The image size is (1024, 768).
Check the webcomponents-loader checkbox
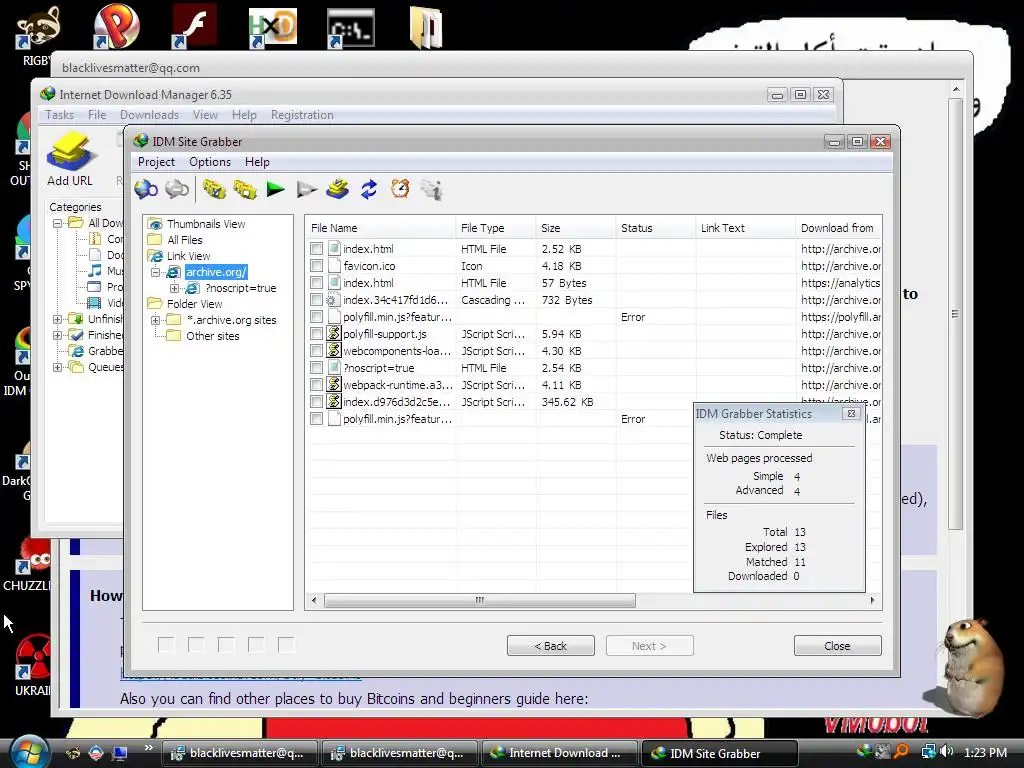click(317, 351)
